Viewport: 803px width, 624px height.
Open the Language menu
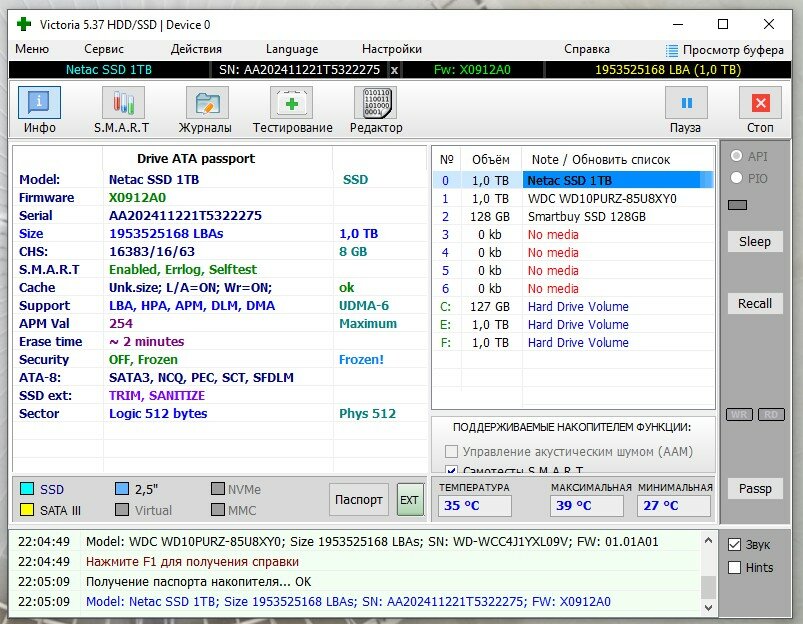click(x=292, y=49)
